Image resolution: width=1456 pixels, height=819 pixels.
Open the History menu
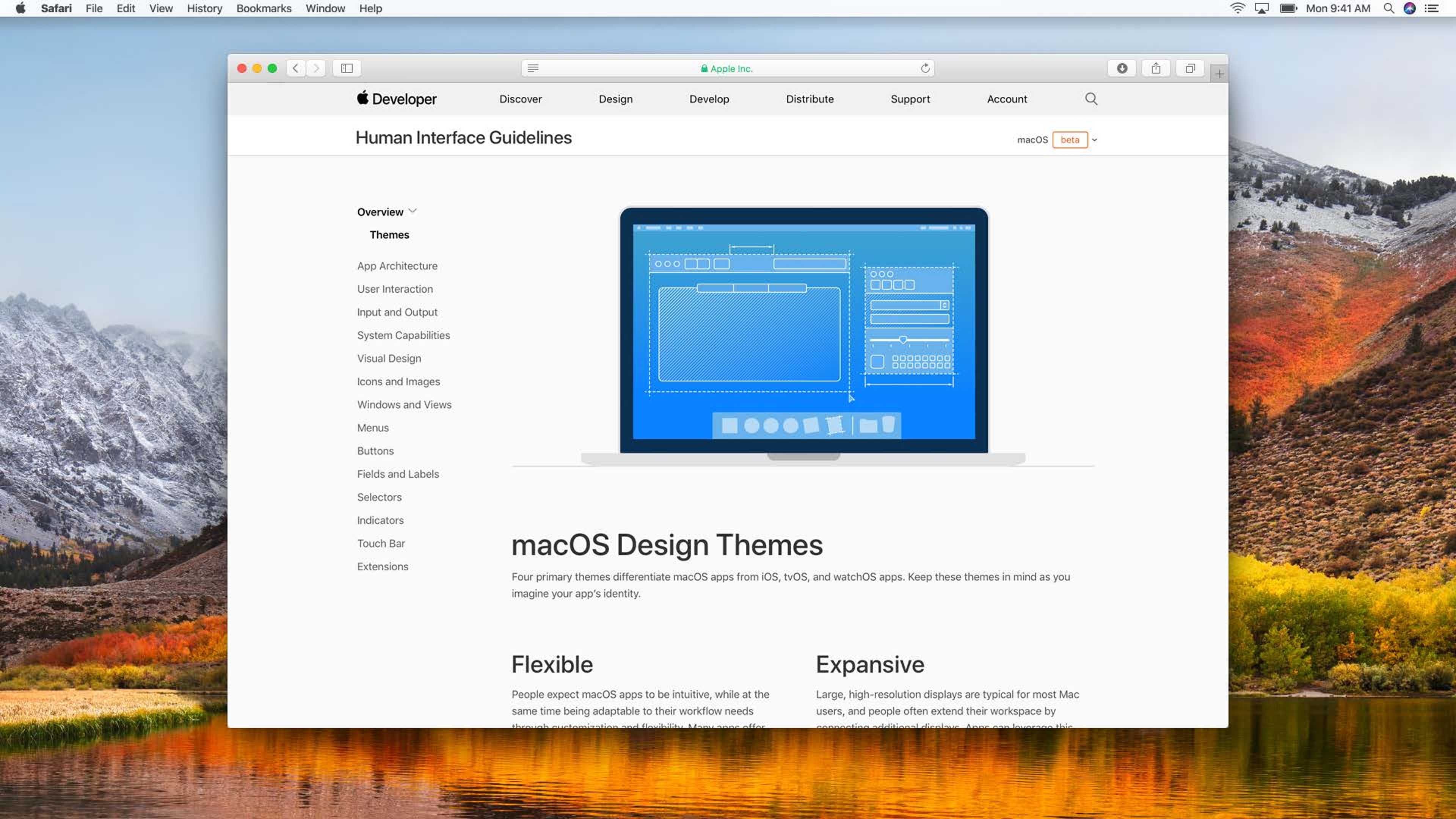tap(205, 8)
